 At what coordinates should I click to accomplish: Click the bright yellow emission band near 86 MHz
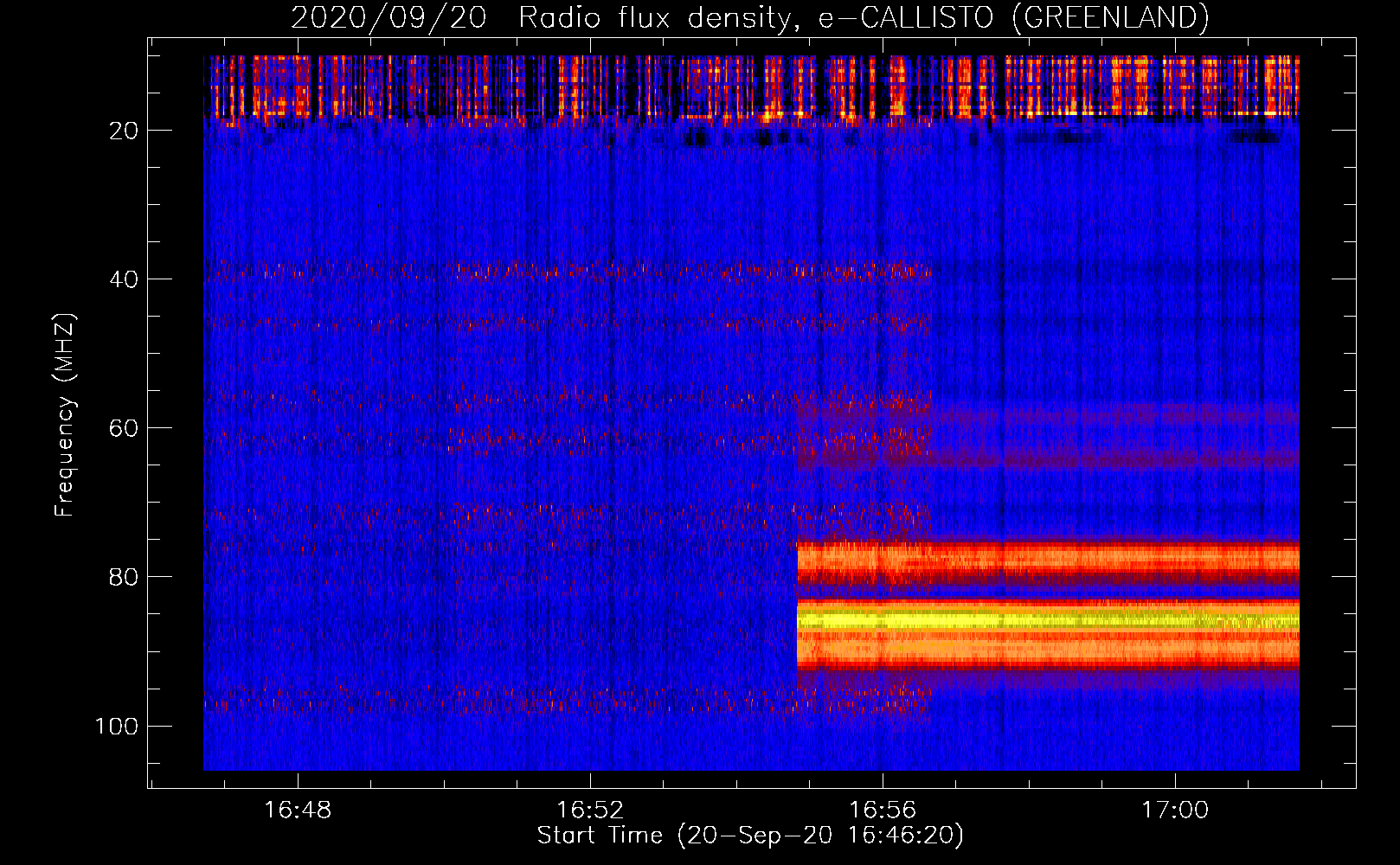(1048, 618)
